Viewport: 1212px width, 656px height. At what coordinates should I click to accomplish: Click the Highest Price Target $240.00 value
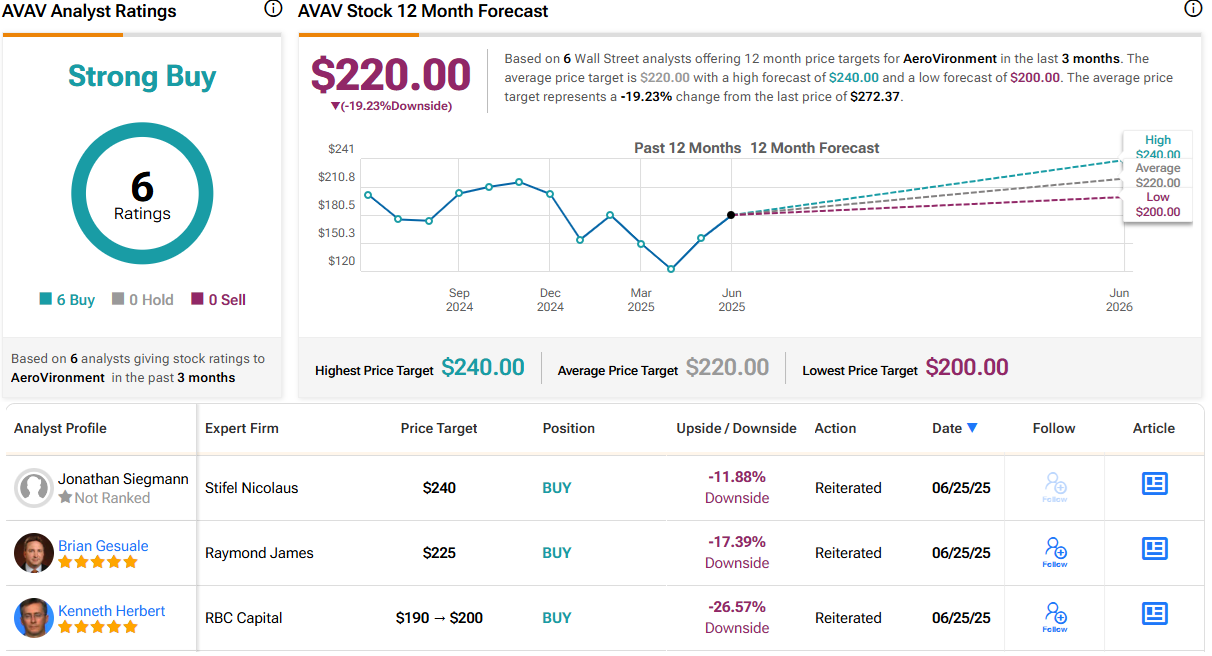483,368
